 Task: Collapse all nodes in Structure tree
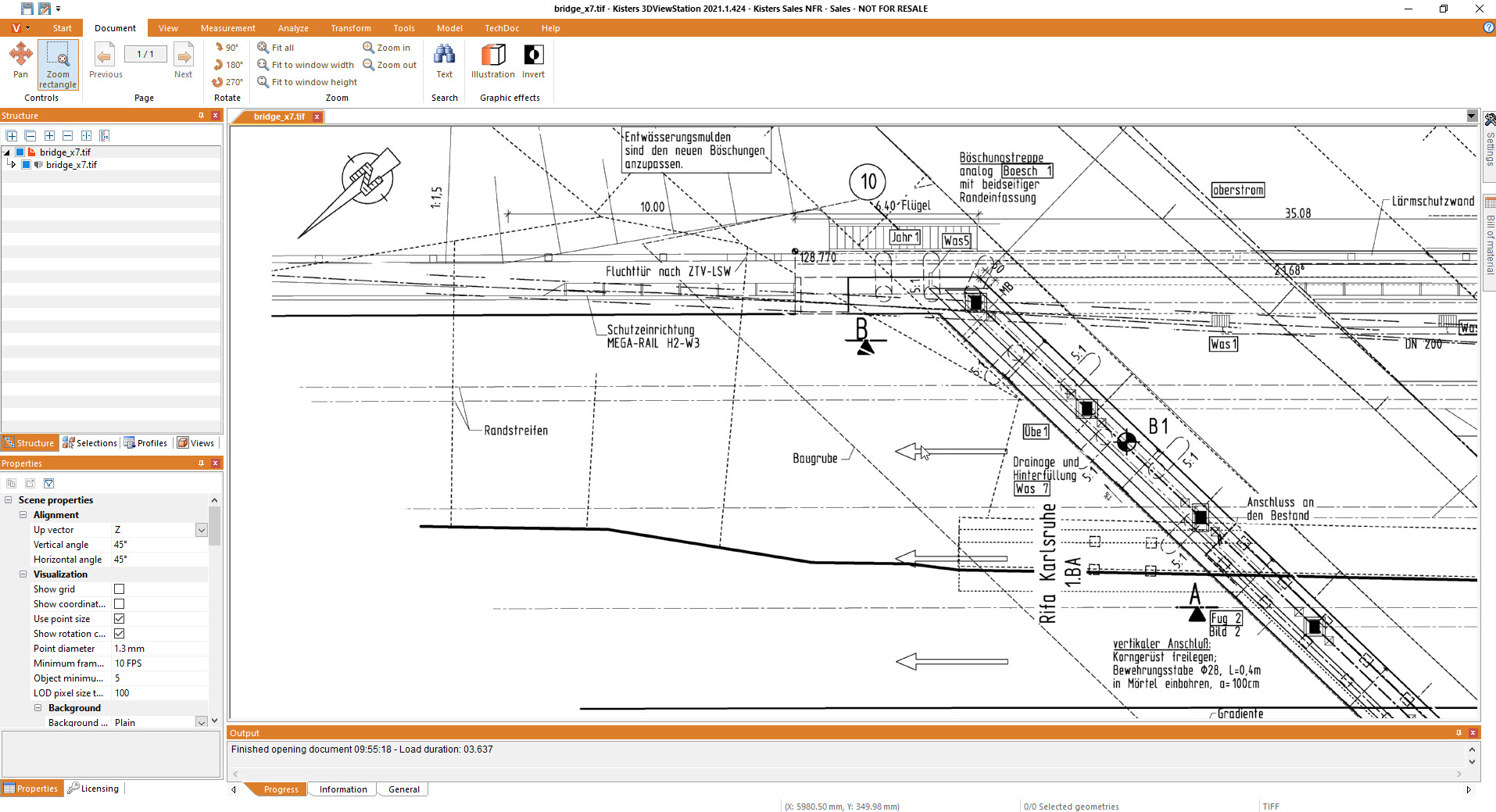coord(30,136)
